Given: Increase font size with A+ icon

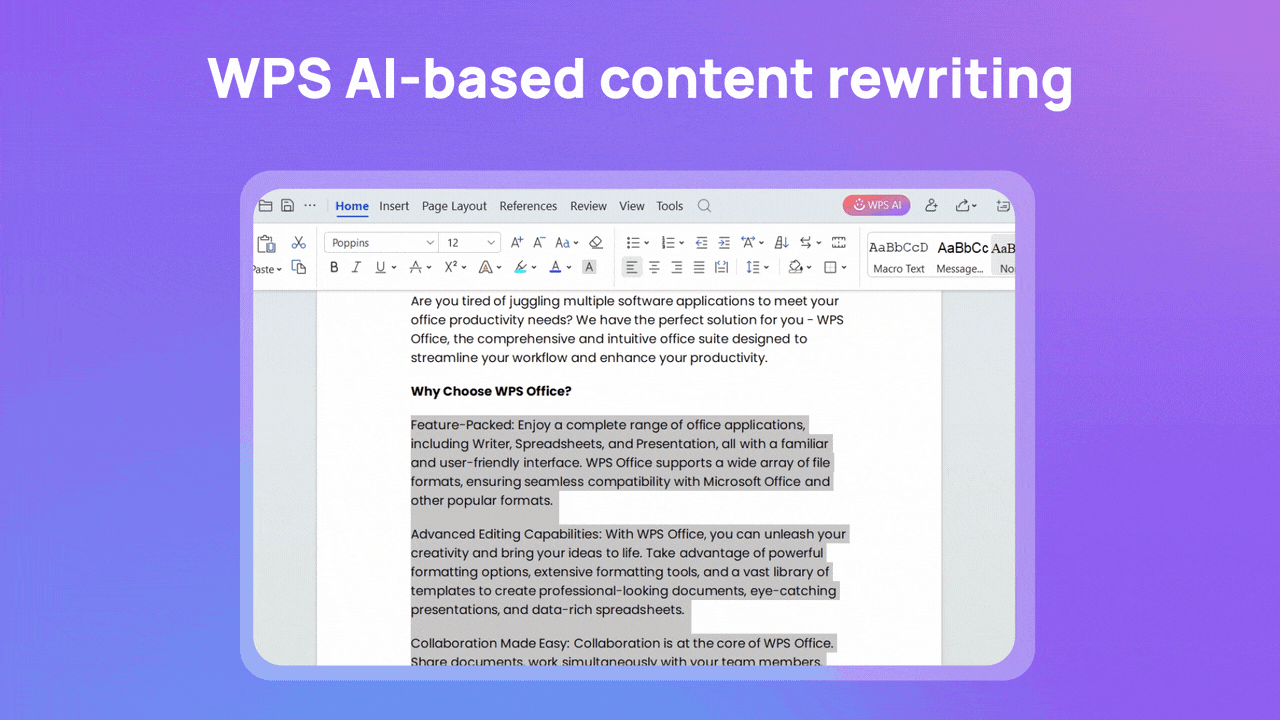Looking at the screenshot, I should point(517,243).
